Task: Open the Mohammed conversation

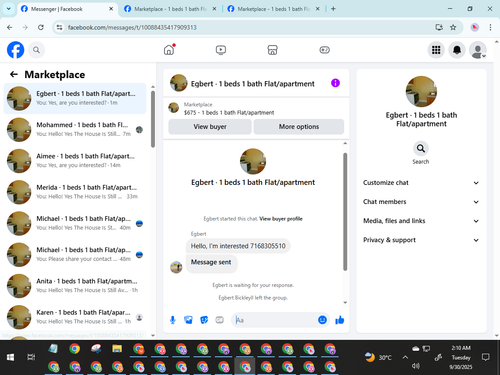Action: tap(75, 130)
